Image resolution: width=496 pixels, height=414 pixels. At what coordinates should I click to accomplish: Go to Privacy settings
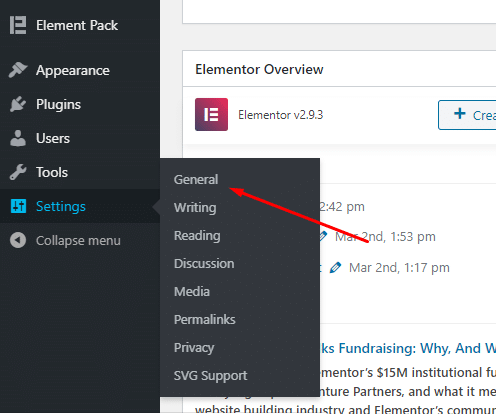(x=194, y=348)
